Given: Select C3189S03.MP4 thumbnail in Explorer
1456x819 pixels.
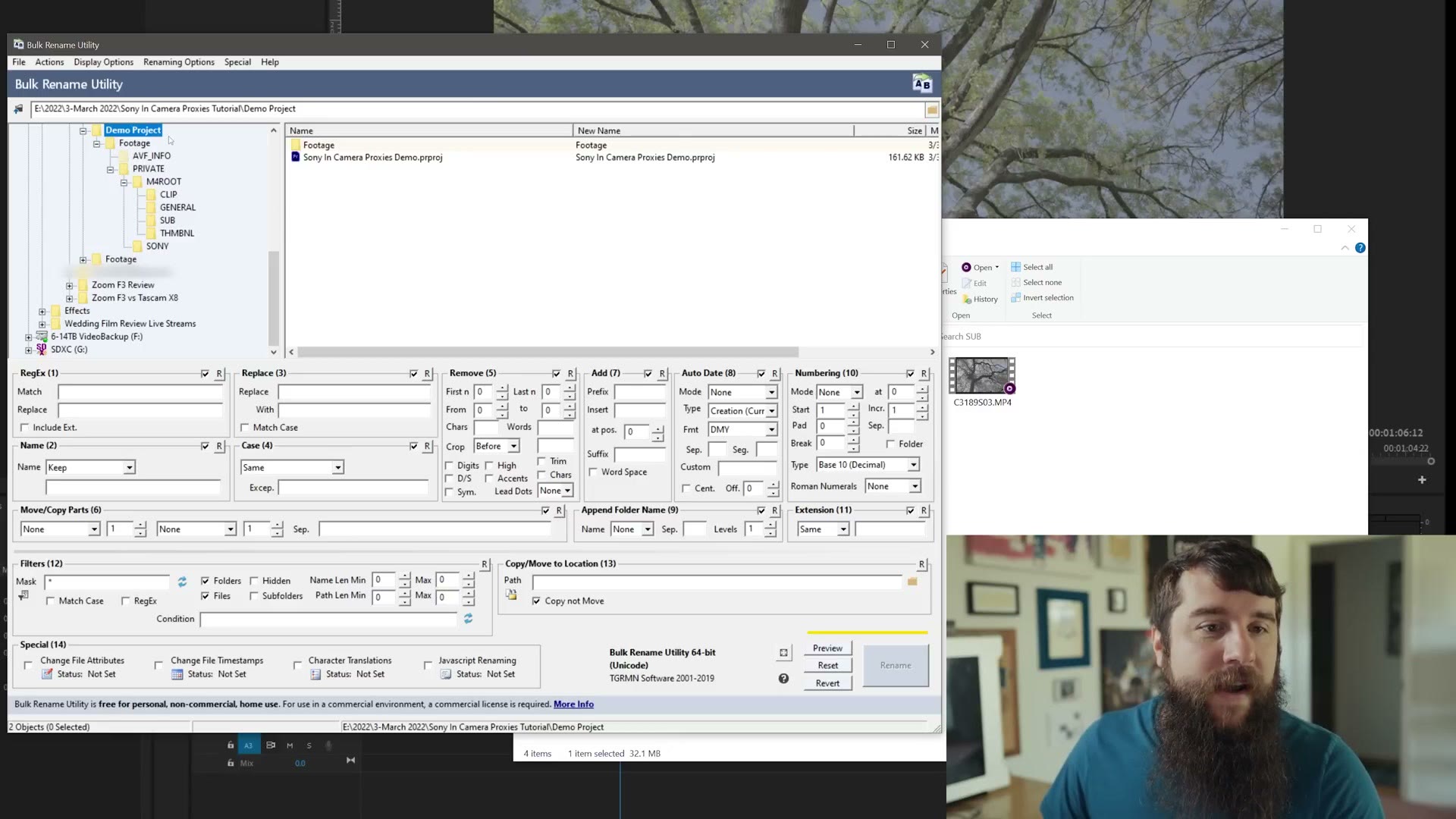Looking at the screenshot, I should (x=982, y=376).
